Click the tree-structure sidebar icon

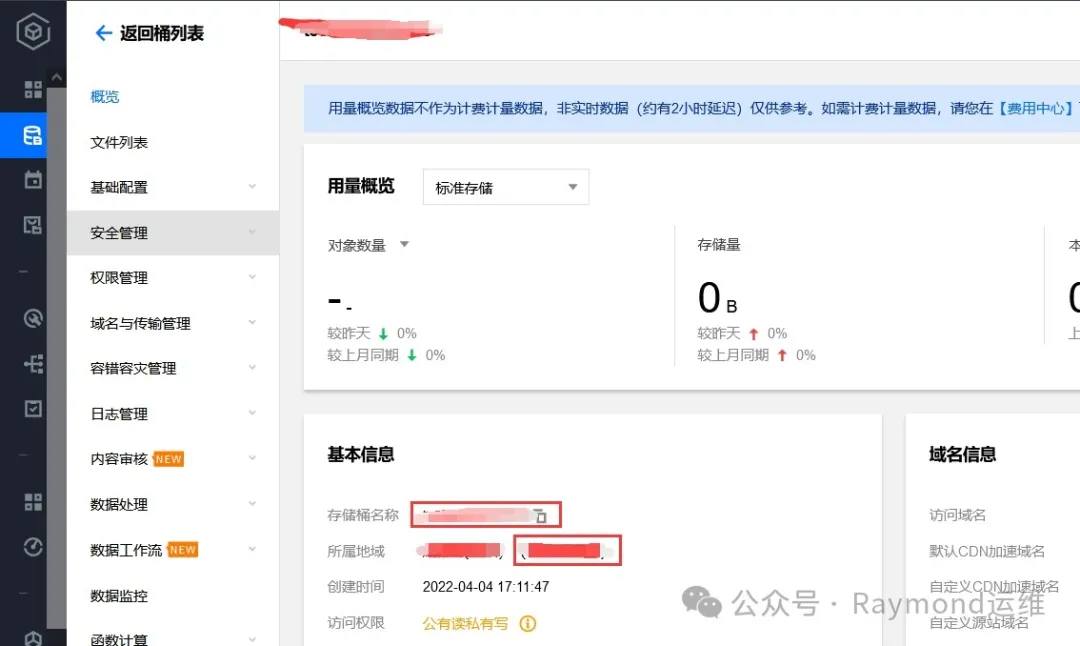click(33, 364)
